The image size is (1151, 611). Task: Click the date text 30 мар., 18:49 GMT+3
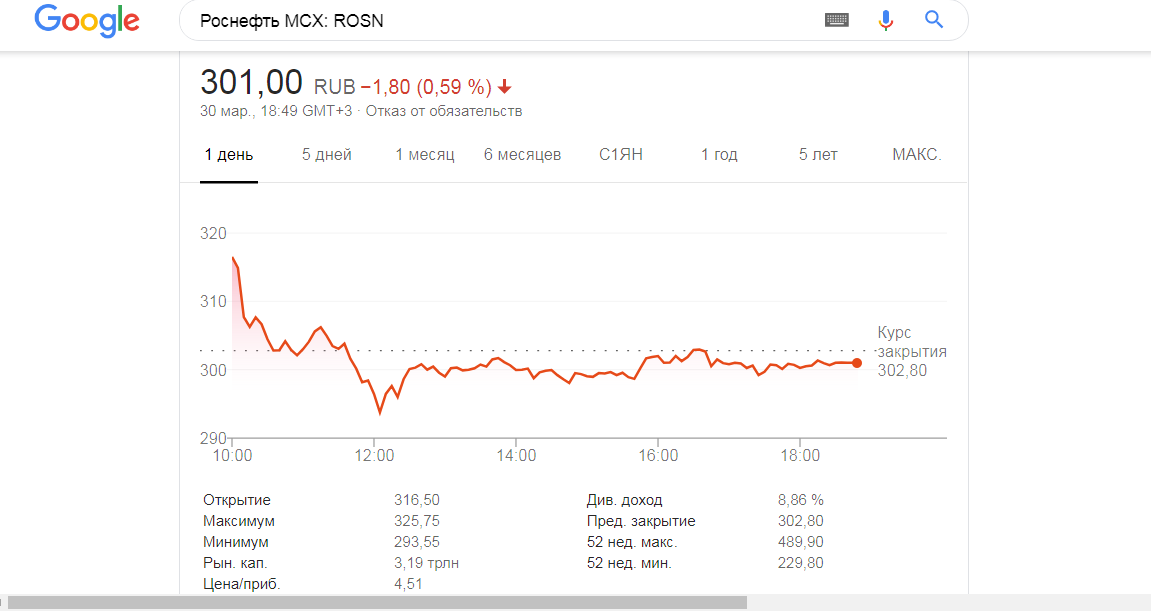(276, 111)
